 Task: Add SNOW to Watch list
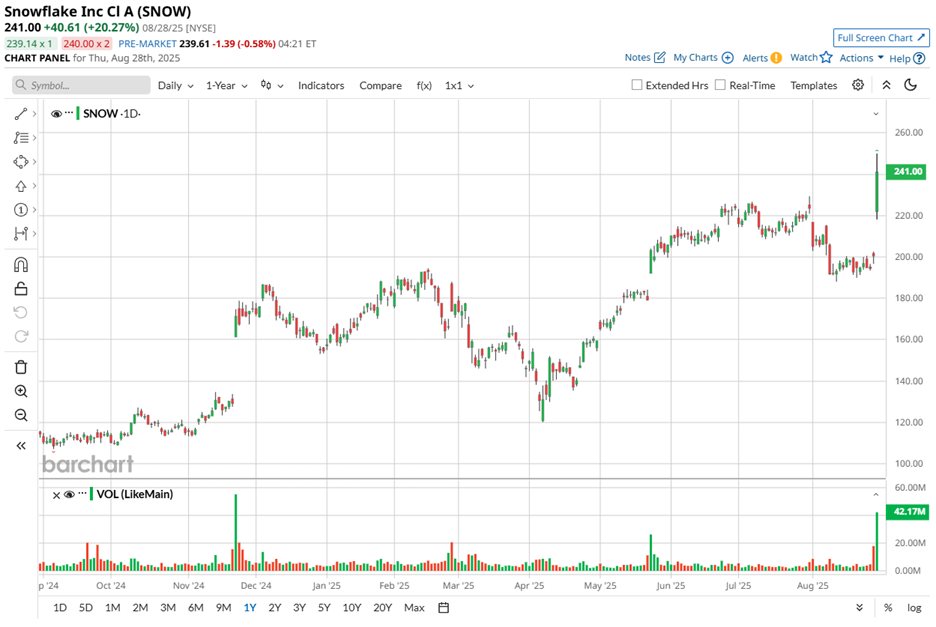(x=811, y=57)
